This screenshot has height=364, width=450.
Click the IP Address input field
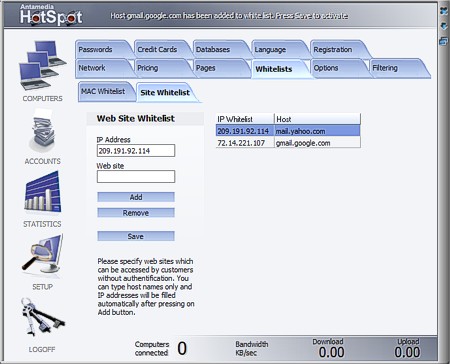pyautogui.click(x=136, y=151)
